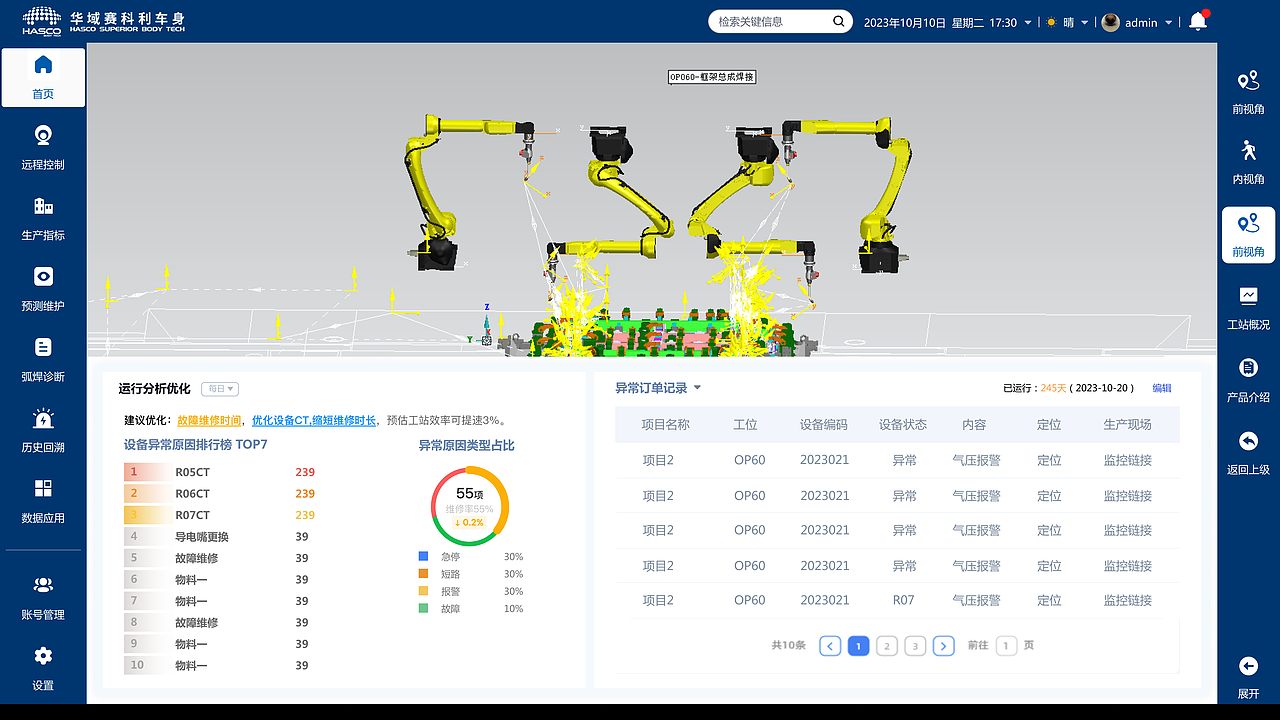Open 远程控制 remote control icon
The height and width of the screenshot is (720, 1280).
click(x=43, y=136)
